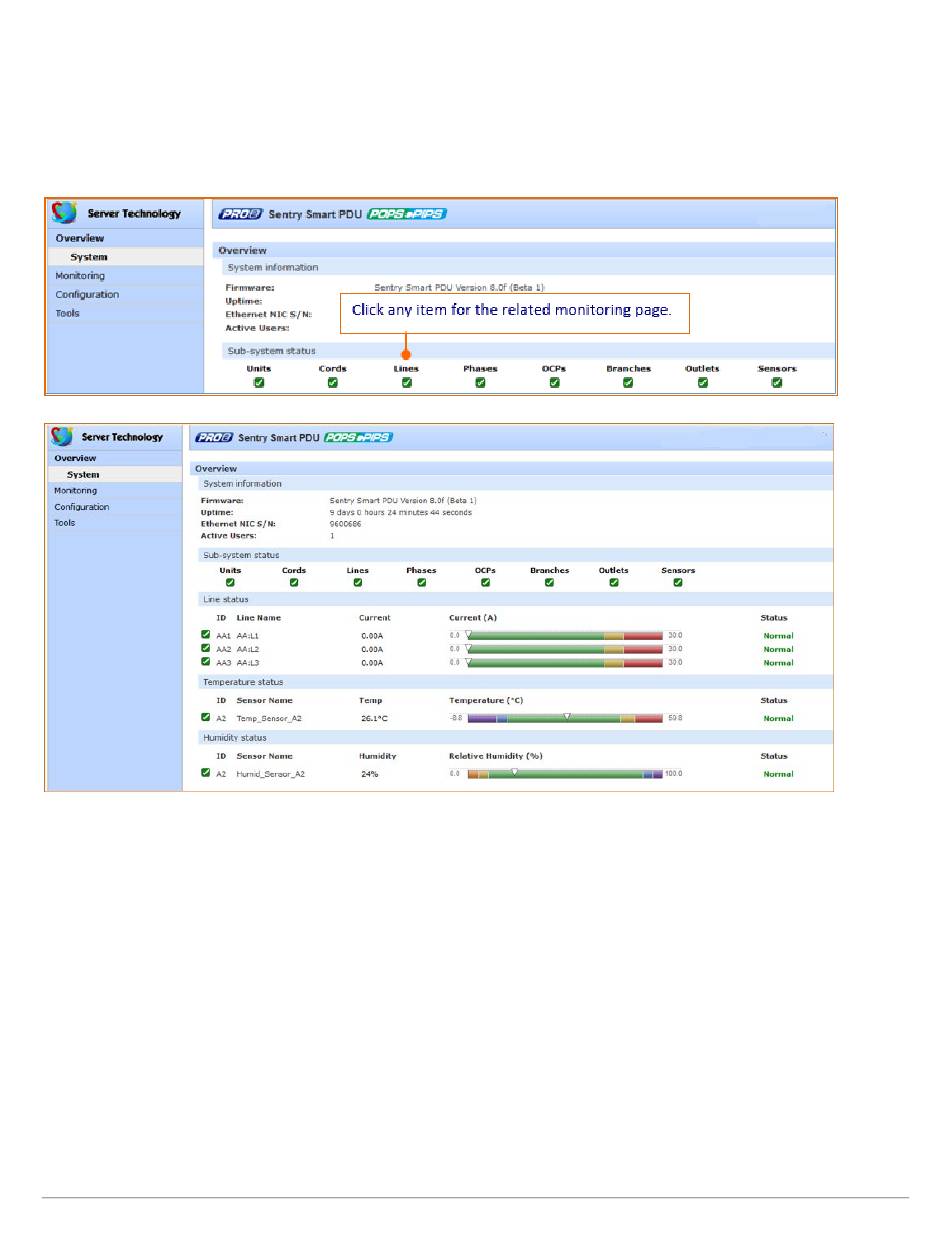Open Overview menu in callout screenshot
This screenshot has height=1254, width=950.
pyautogui.click(x=125, y=238)
